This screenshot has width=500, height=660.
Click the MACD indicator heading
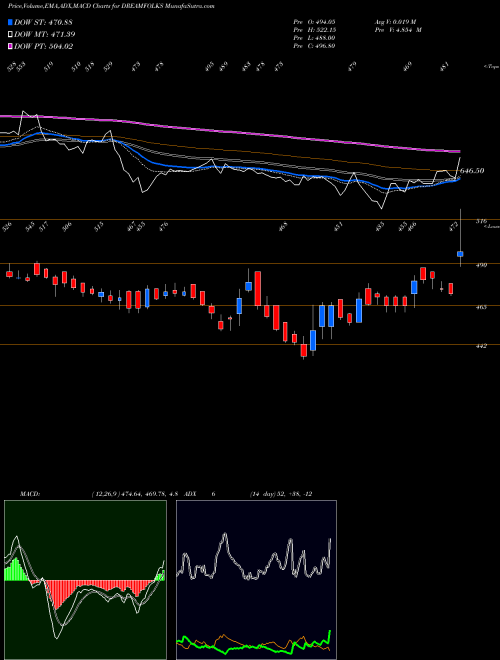(30, 494)
